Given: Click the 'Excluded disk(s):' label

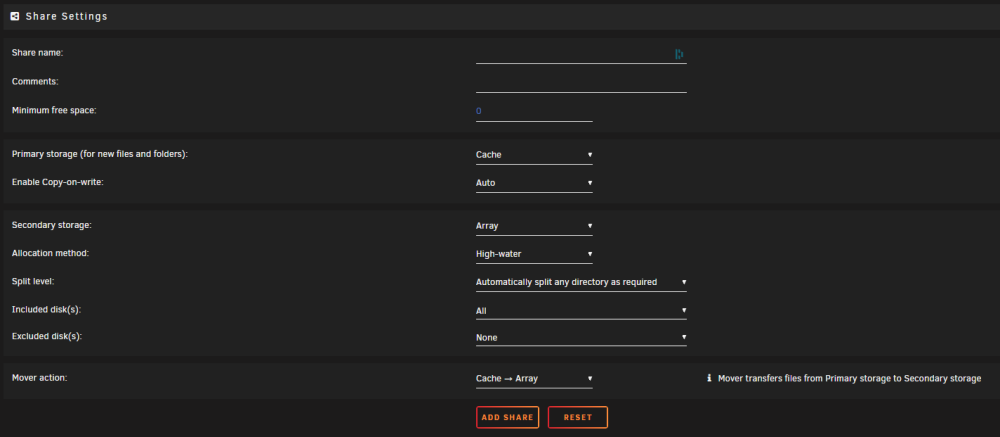Looking at the screenshot, I should click(x=47, y=336).
